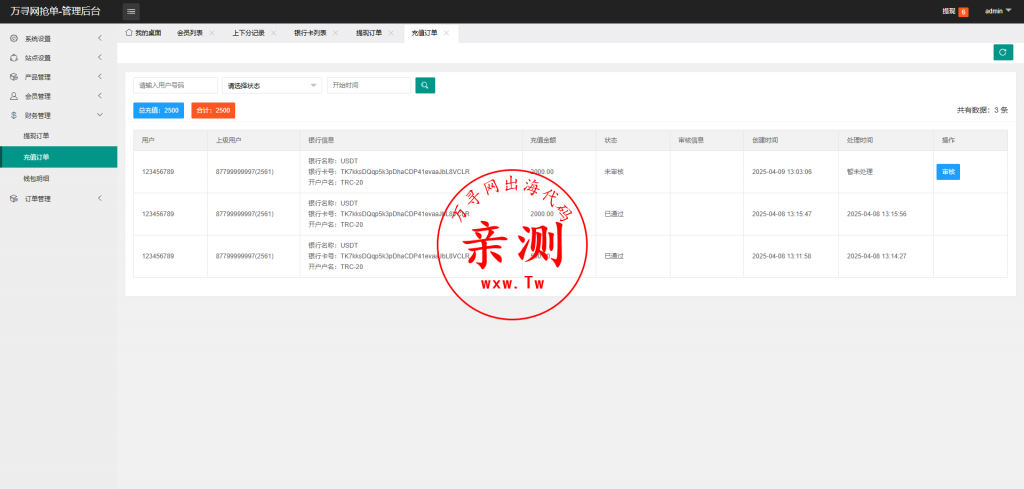Open the 请选择状态 status dropdown

[x=272, y=86]
